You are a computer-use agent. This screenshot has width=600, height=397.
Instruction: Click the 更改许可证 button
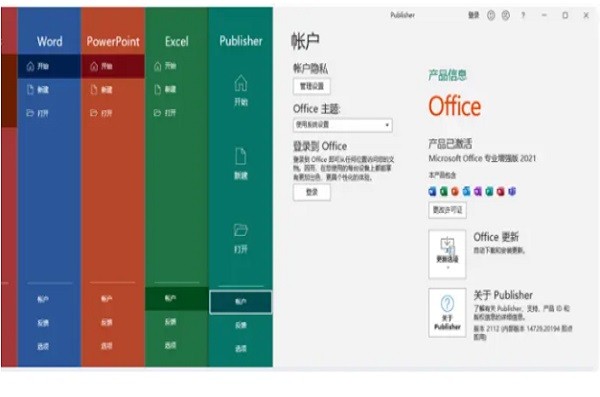click(x=447, y=210)
